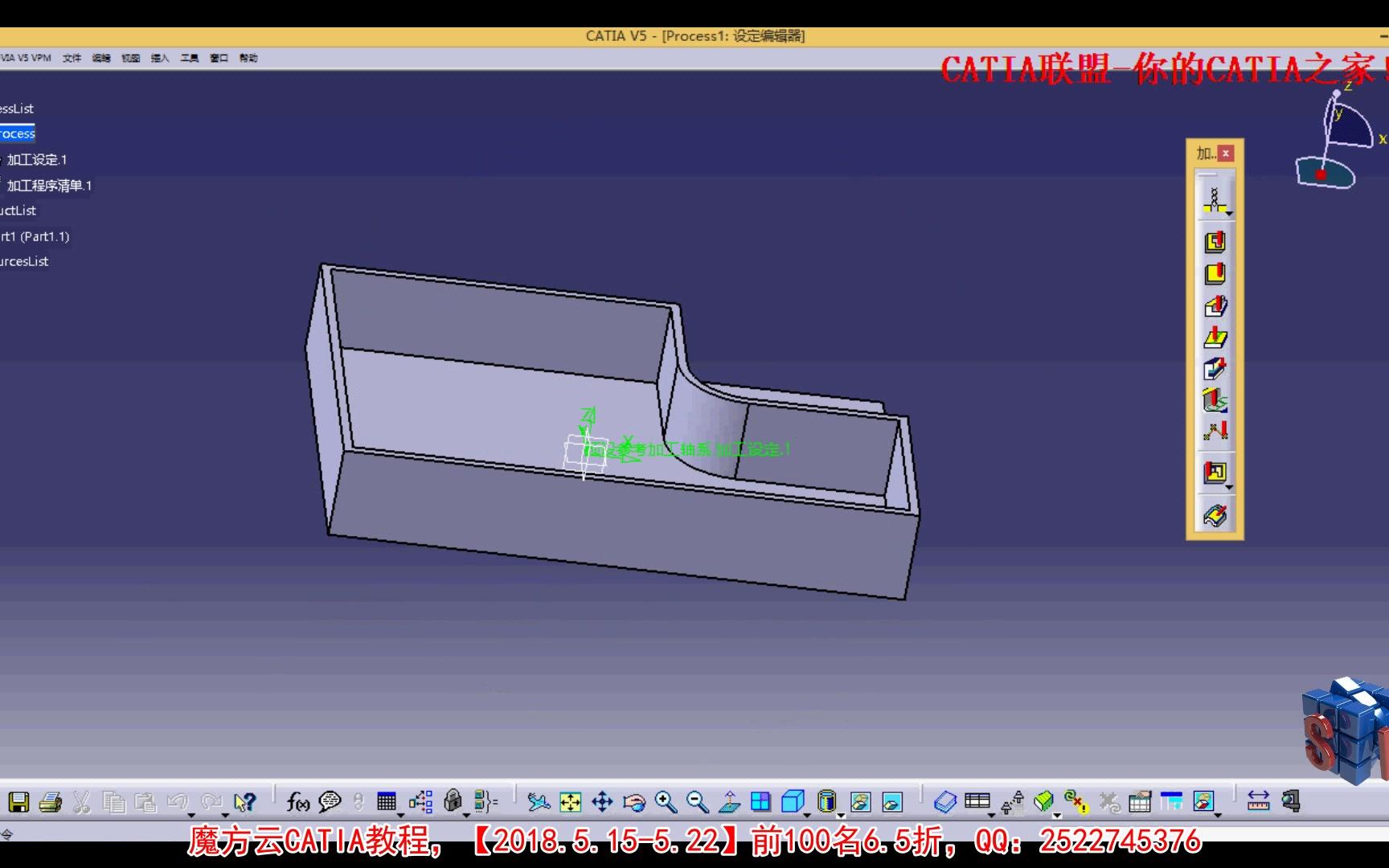Click the Zoom Out magnifier
Screen dimensions: 1389x868
(698, 801)
